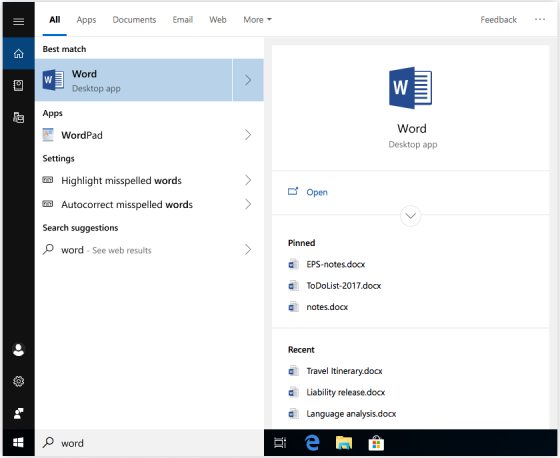The width and height of the screenshot is (560, 458).
Task: Switch to the Apps tab
Action: coord(86,20)
